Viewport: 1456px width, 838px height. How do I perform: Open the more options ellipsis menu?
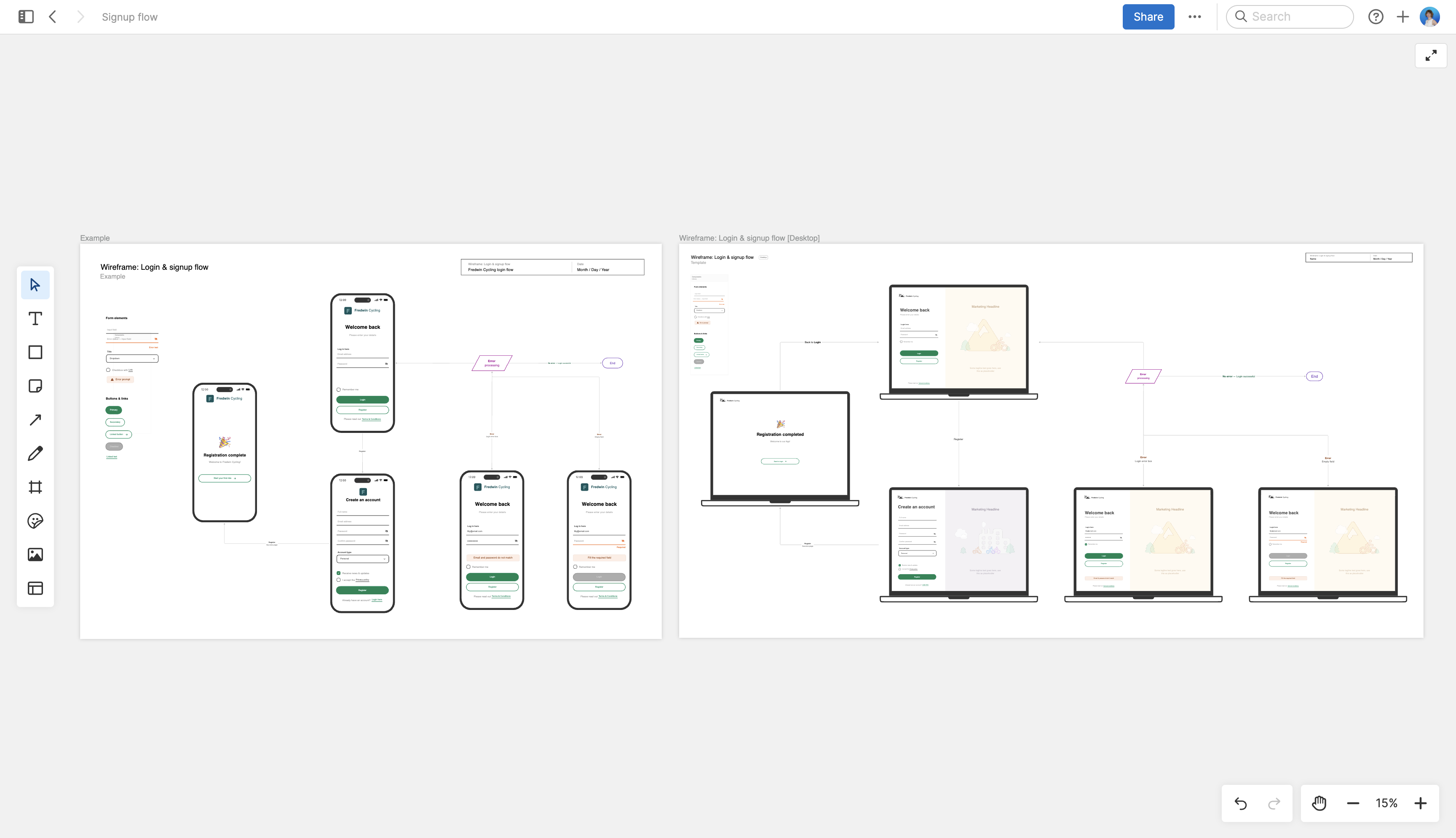(1195, 17)
